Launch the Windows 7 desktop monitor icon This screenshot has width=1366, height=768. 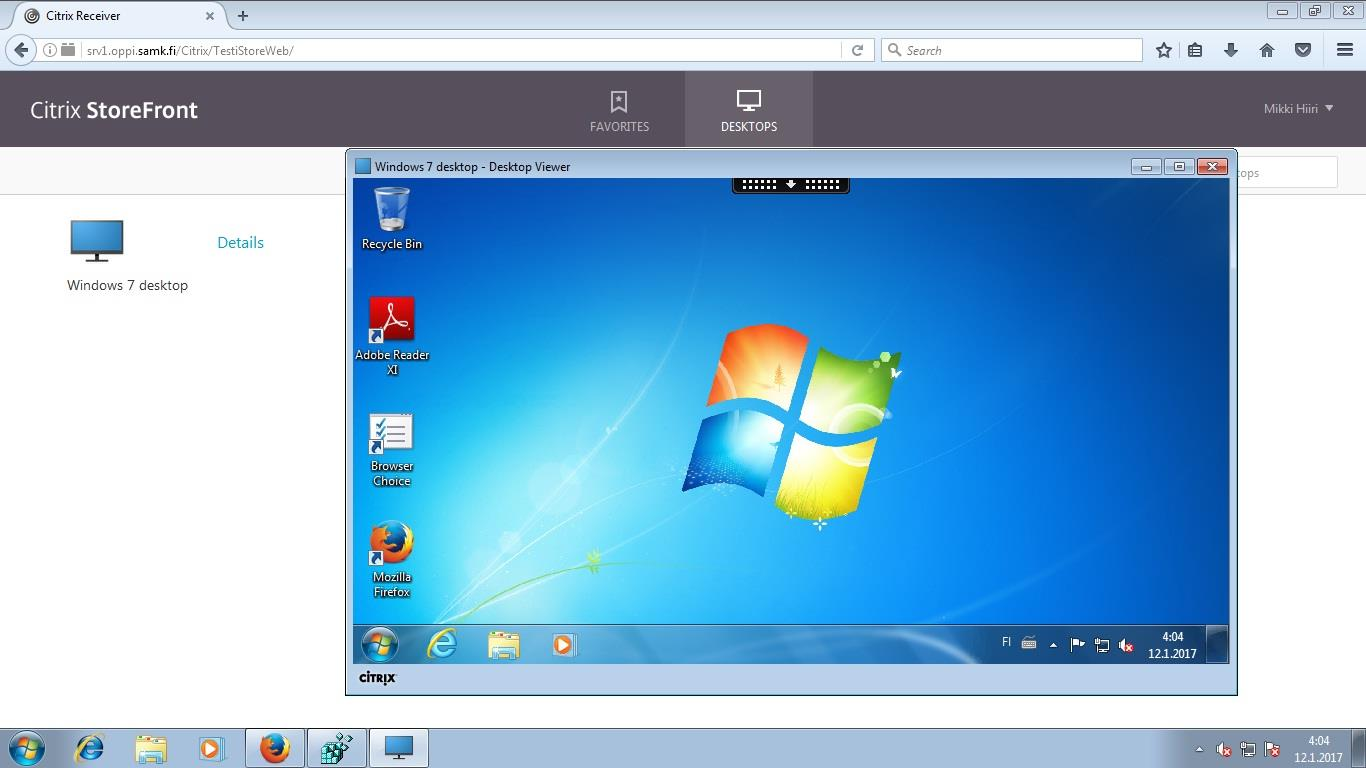[x=97, y=241]
